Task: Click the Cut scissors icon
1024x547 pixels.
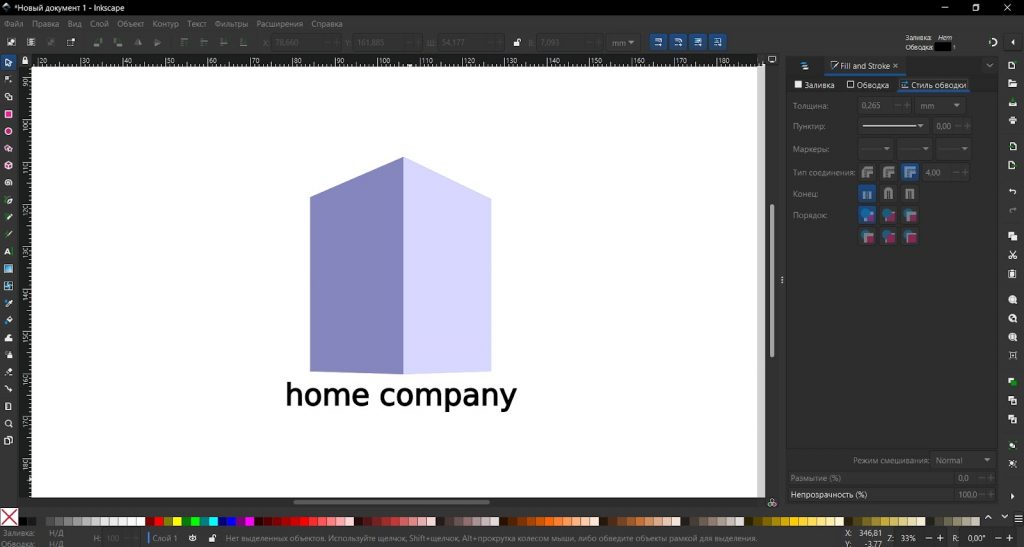Action: pos(1012,255)
